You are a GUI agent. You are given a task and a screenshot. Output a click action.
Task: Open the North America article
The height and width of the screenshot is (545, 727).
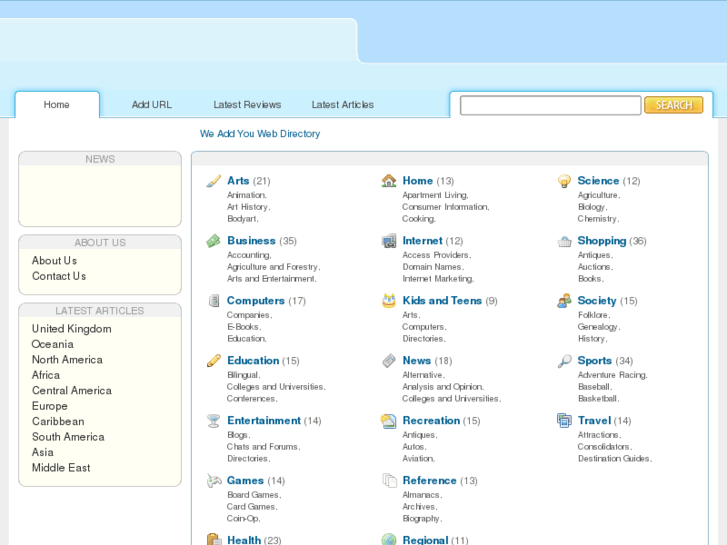(67, 359)
